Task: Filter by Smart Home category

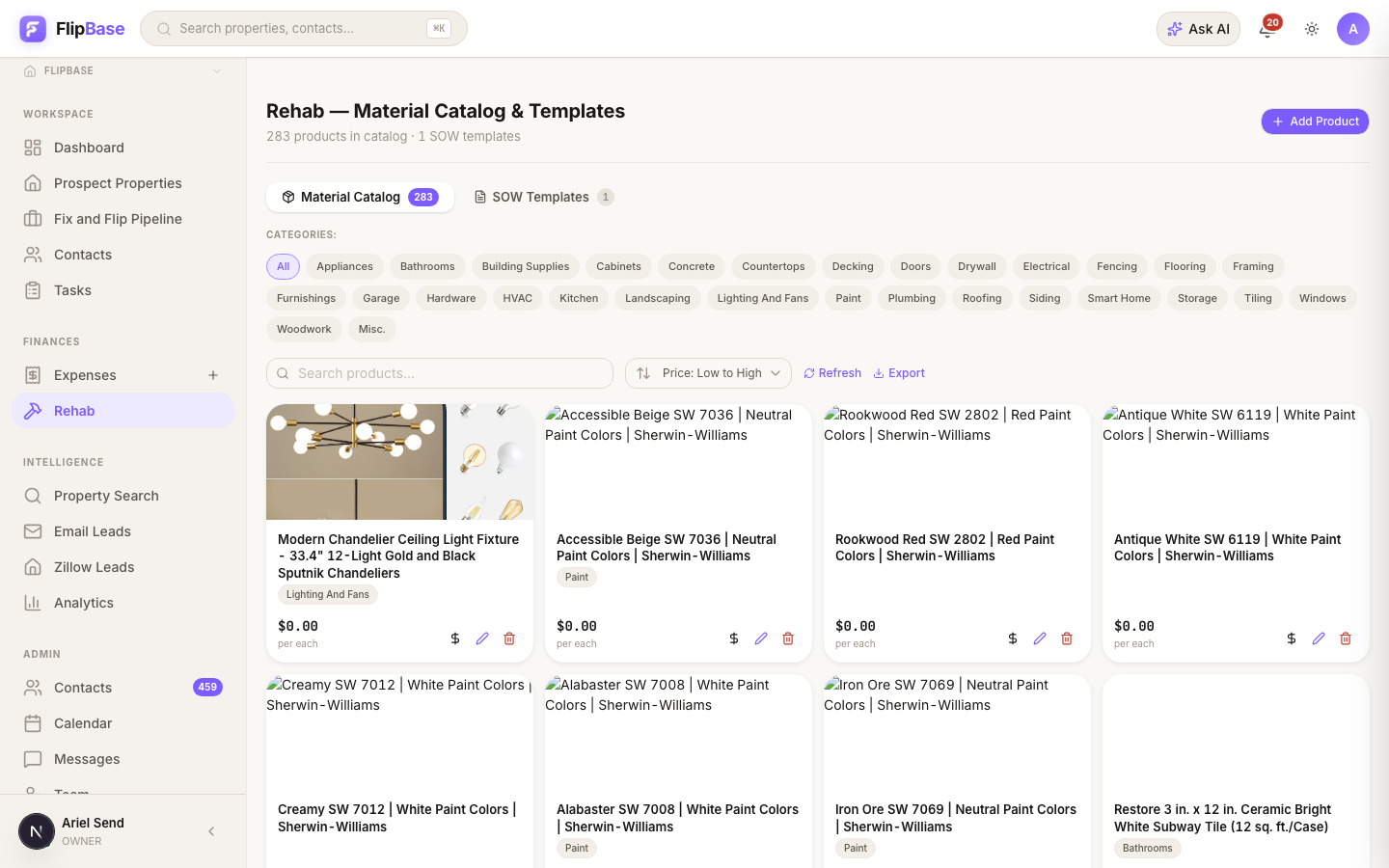Action: [x=1119, y=298]
